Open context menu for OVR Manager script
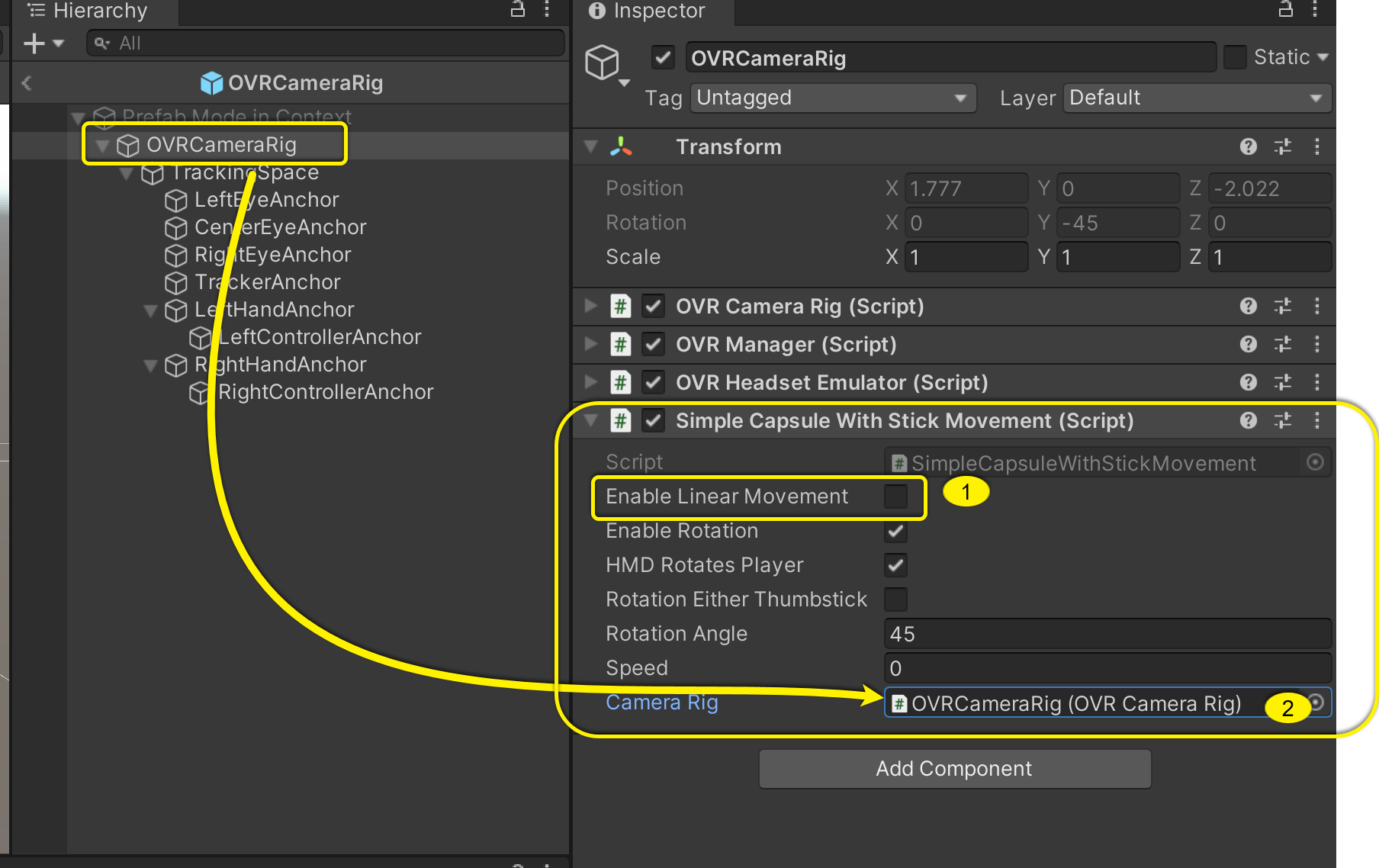The width and height of the screenshot is (1379, 868). tap(1317, 344)
